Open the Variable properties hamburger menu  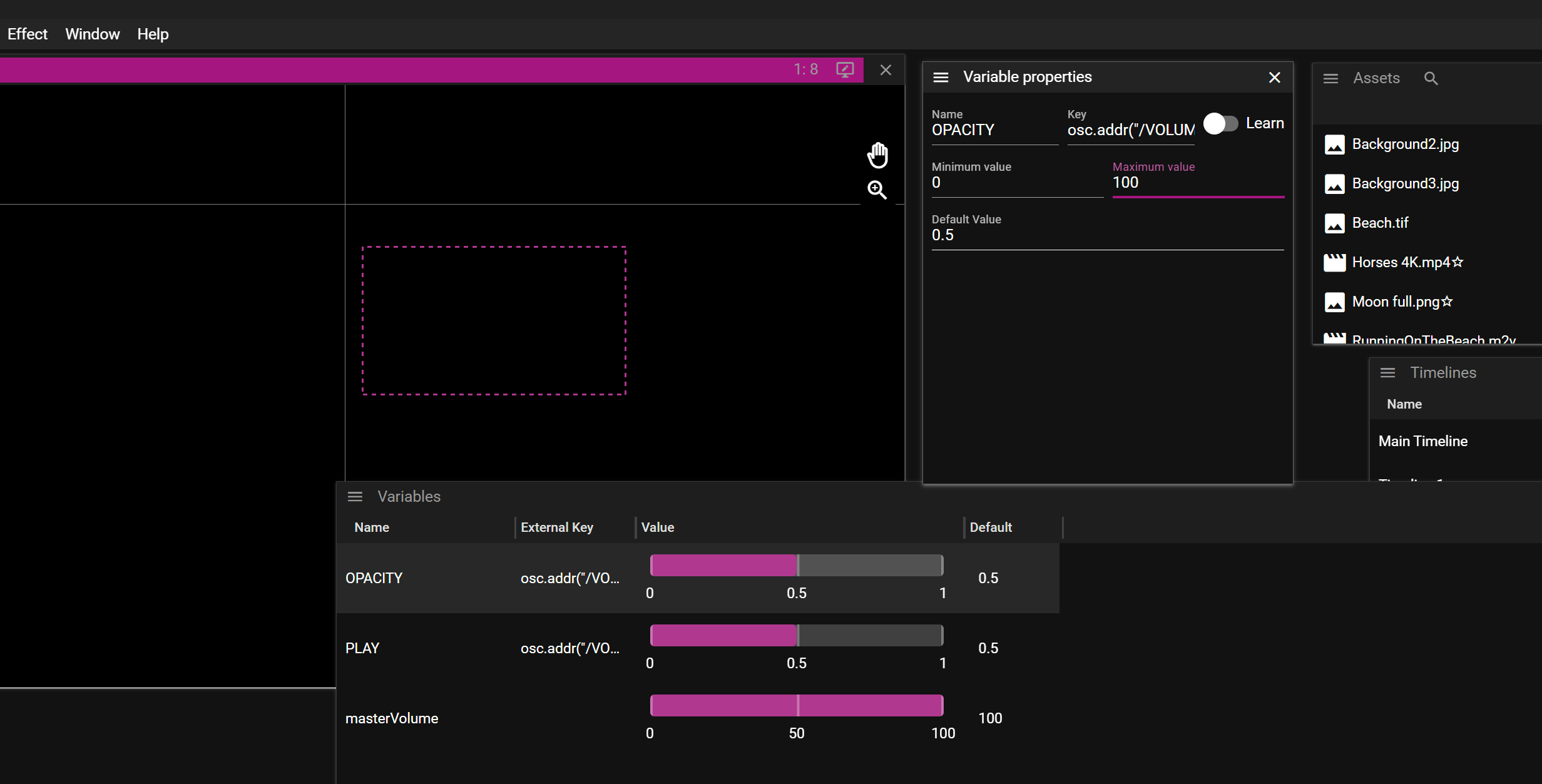[941, 78]
